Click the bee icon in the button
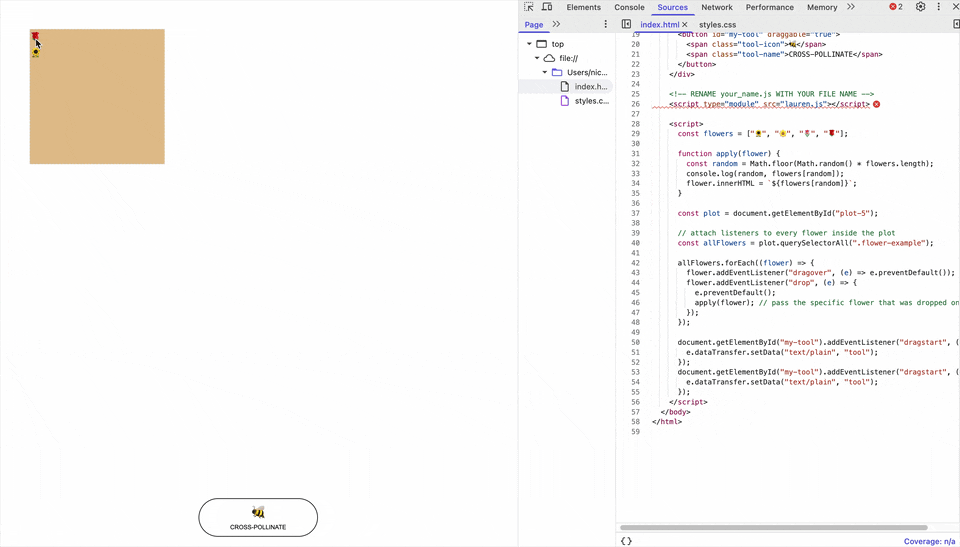The width and height of the screenshot is (960, 547). point(258,511)
